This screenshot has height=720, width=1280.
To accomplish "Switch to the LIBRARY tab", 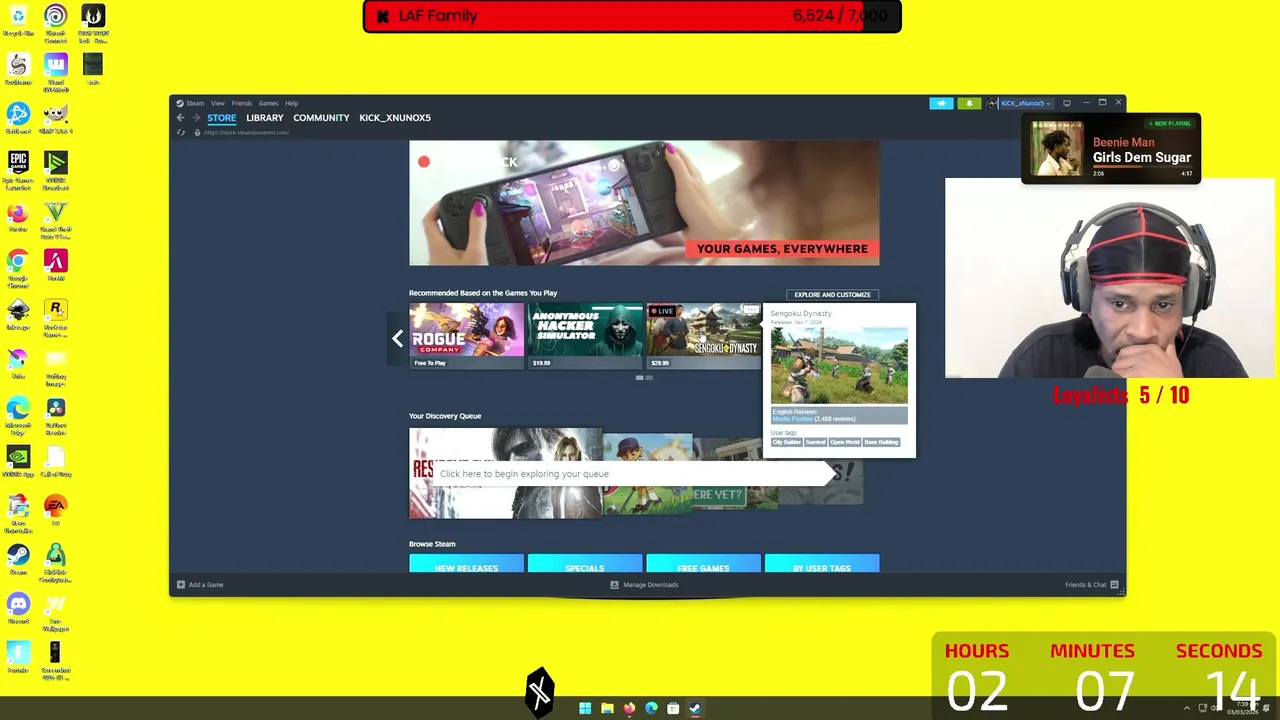I will pyautogui.click(x=265, y=118).
